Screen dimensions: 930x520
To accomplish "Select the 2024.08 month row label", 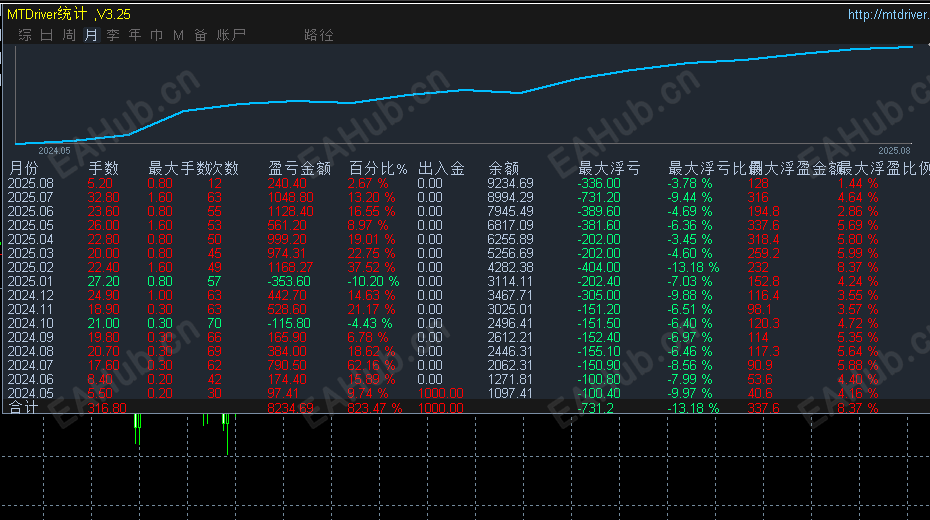I will [x=30, y=351].
